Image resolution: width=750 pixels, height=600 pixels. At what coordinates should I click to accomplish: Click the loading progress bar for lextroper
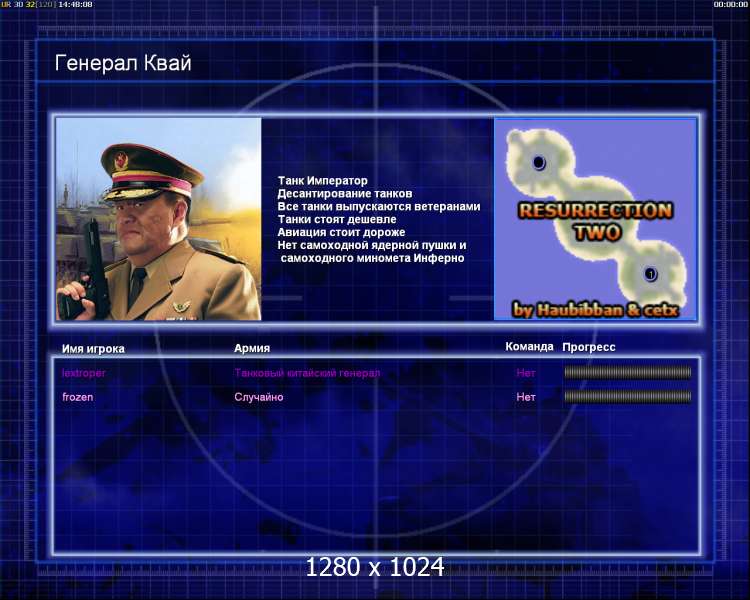point(628,372)
